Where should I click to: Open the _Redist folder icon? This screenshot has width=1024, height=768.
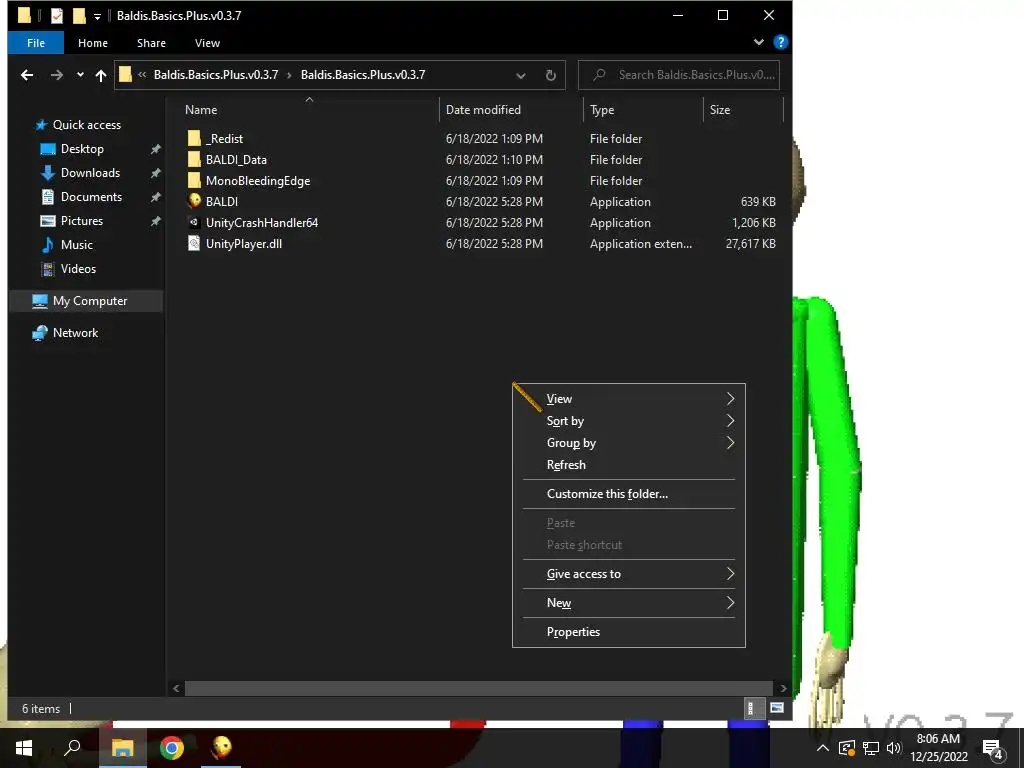point(194,138)
